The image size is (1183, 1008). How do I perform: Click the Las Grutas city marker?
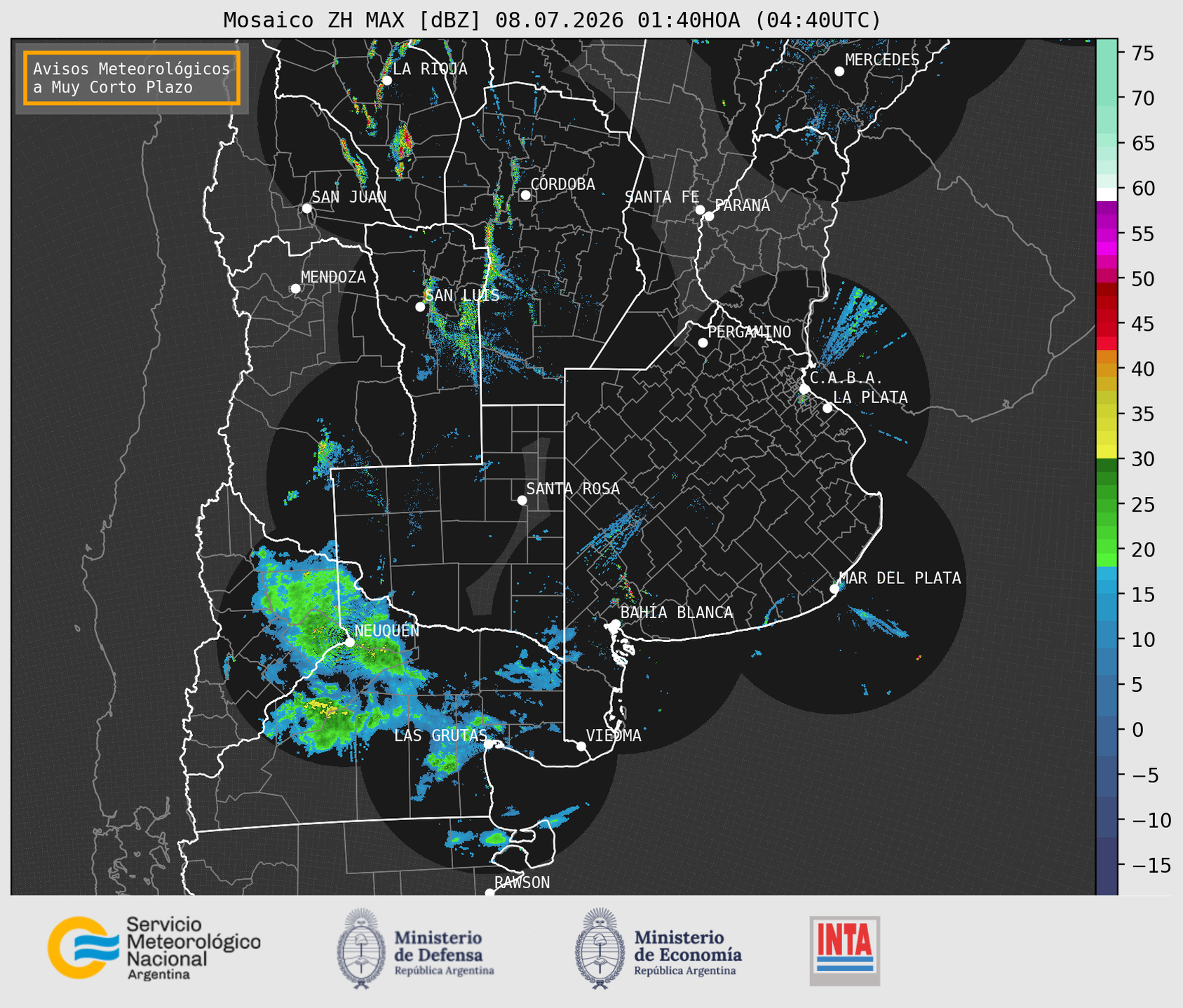tap(489, 744)
